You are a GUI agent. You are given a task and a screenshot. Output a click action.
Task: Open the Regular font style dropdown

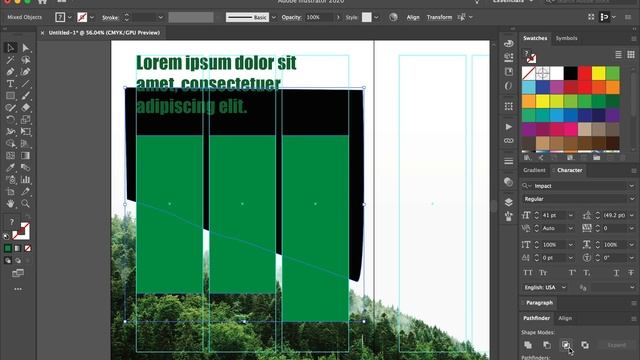pos(631,199)
